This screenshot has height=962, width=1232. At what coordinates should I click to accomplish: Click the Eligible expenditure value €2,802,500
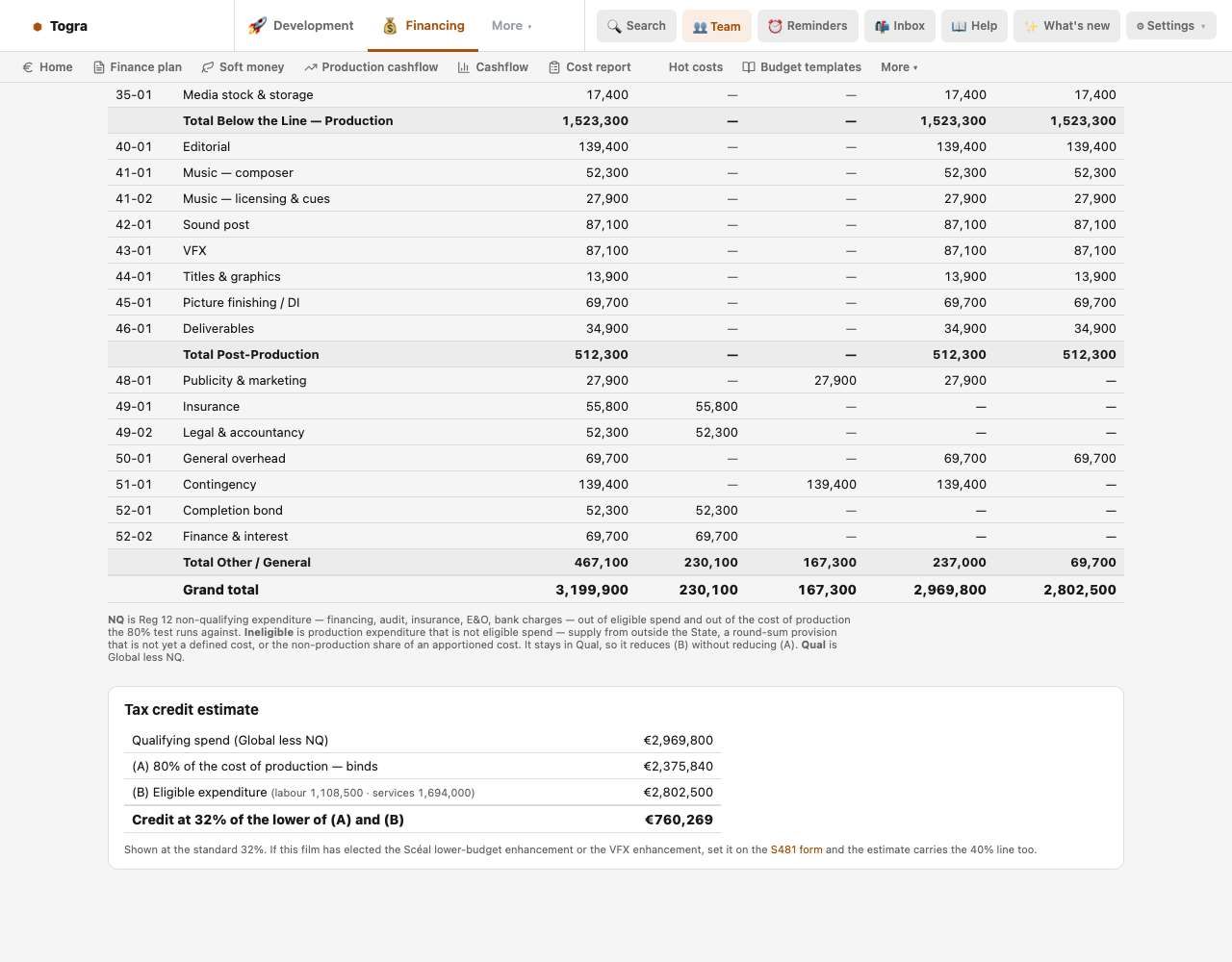click(679, 793)
